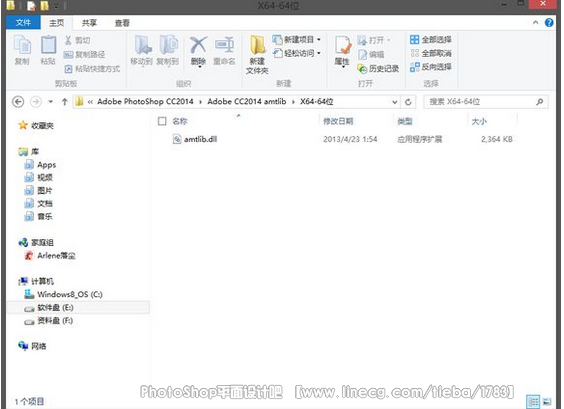
Task: Open the recent locations dropdown arrow
Action: coord(51,102)
